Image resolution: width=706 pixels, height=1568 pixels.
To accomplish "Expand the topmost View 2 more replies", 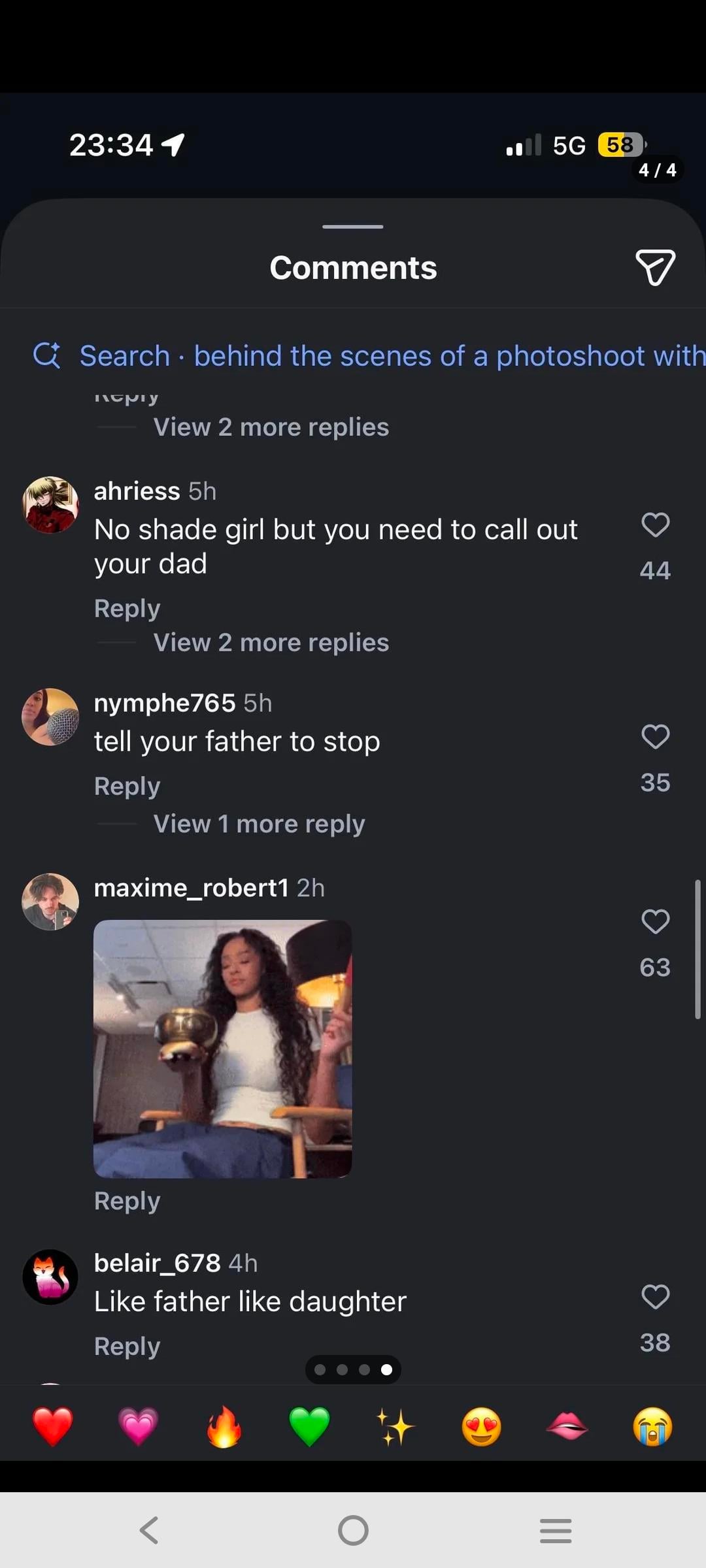I will coord(271,427).
